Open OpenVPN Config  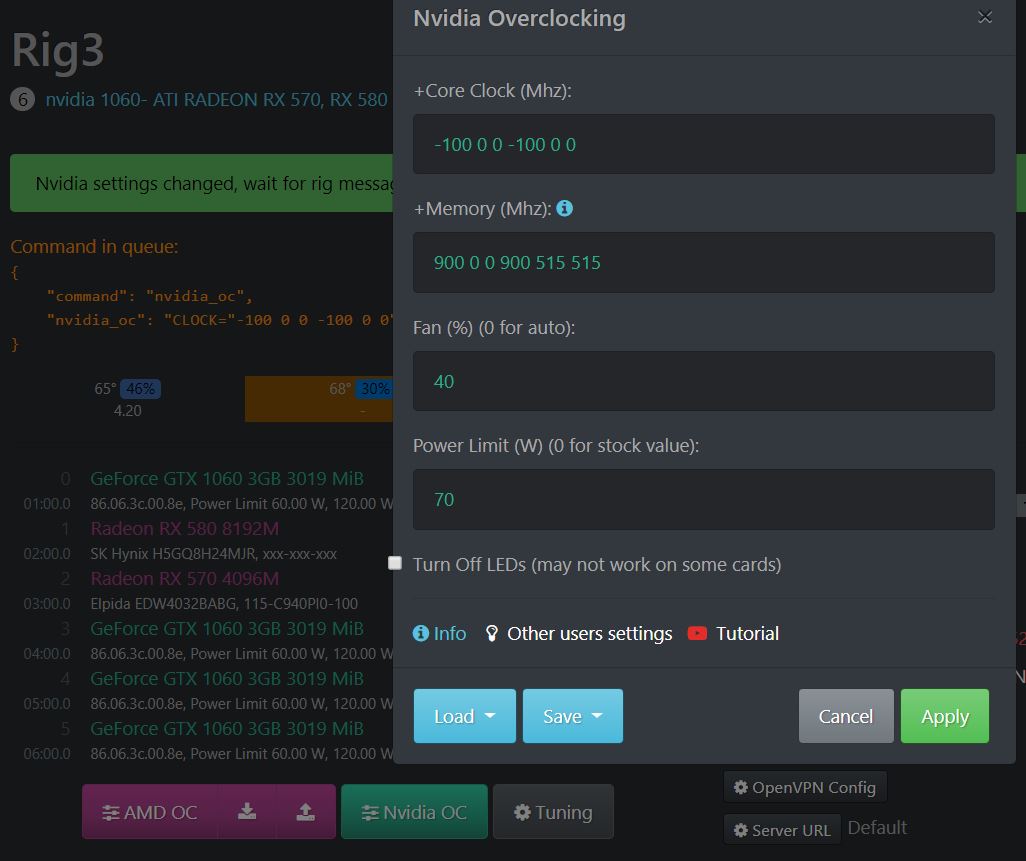[x=805, y=787]
